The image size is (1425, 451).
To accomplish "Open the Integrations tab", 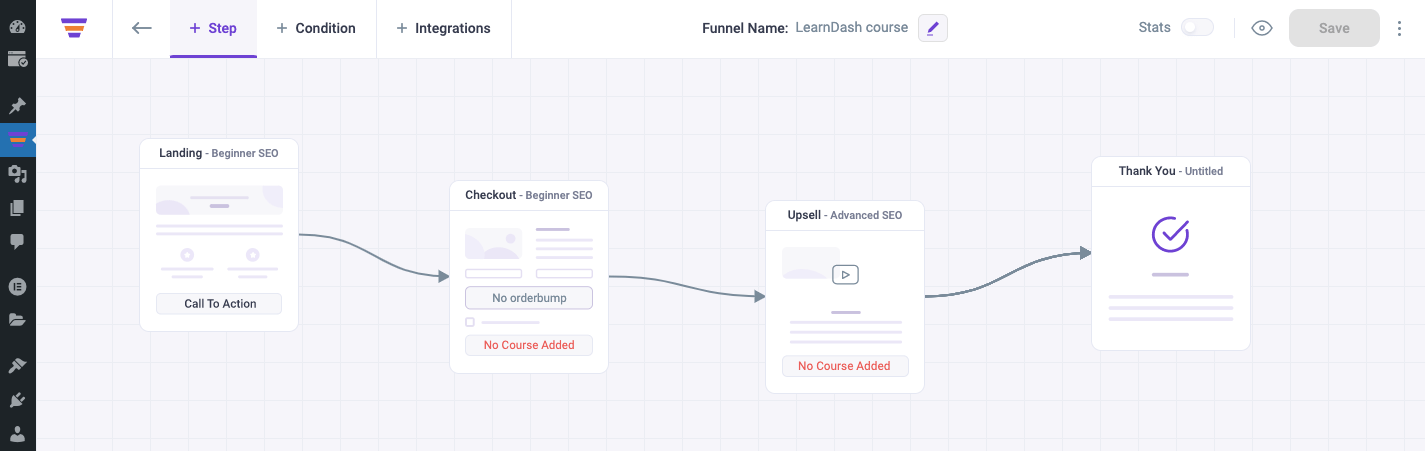I will (x=443, y=28).
